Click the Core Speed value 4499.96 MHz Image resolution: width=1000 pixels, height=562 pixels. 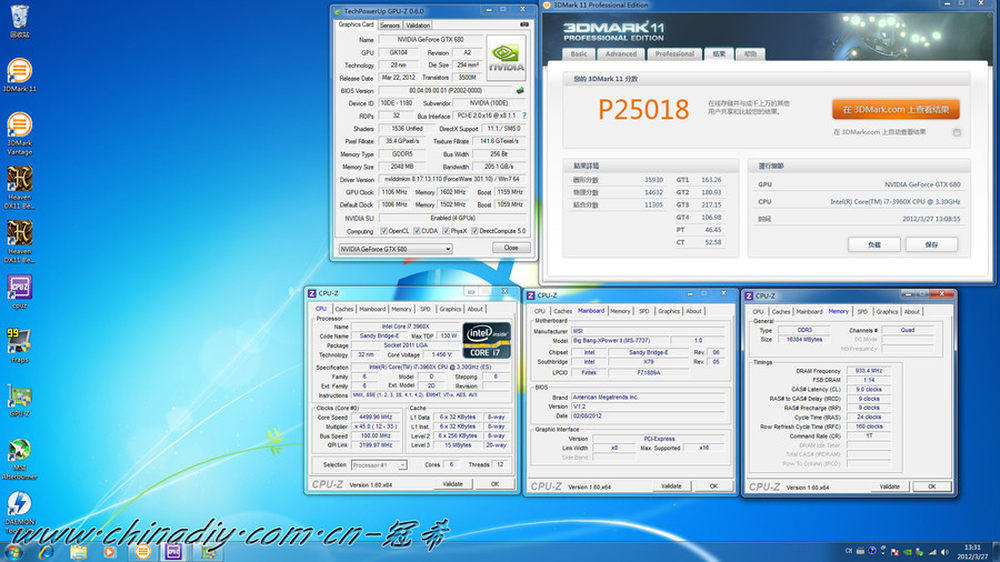click(375, 417)
